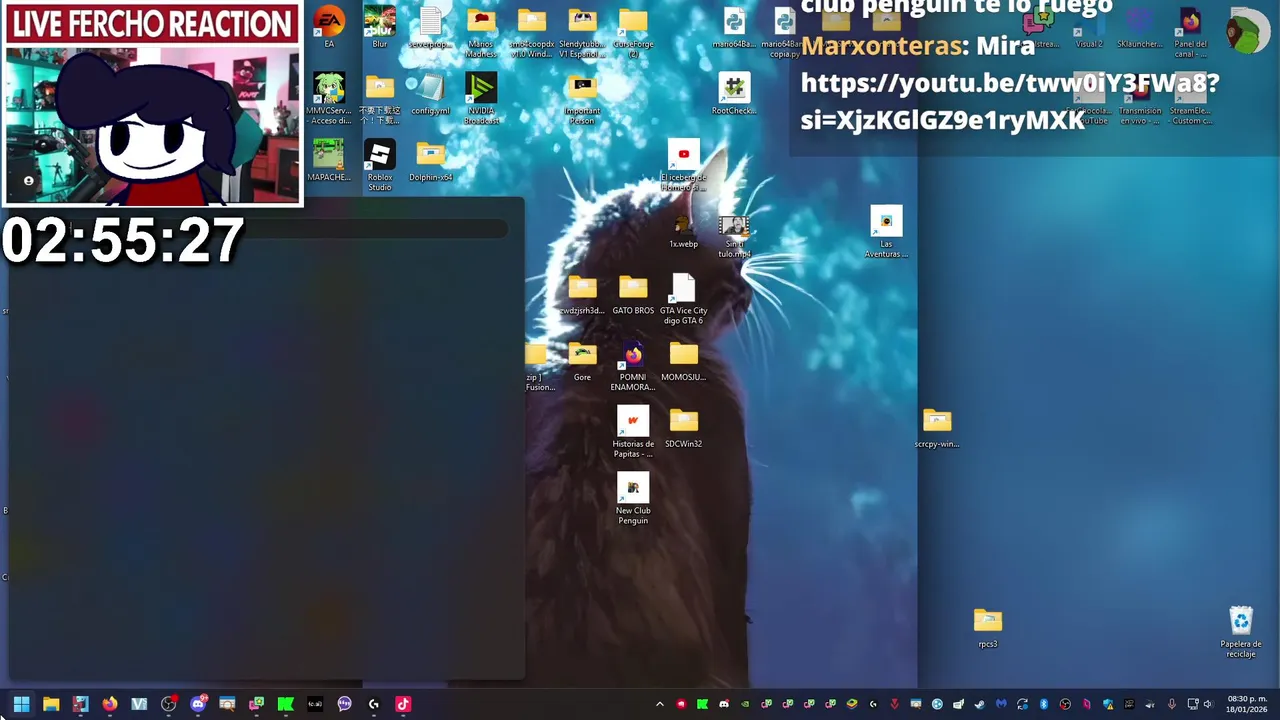Click the Bluetooth tray icon
The height and width of the screenshot is (720, 1280).
pyautogui.click(x=1044, y=704)
